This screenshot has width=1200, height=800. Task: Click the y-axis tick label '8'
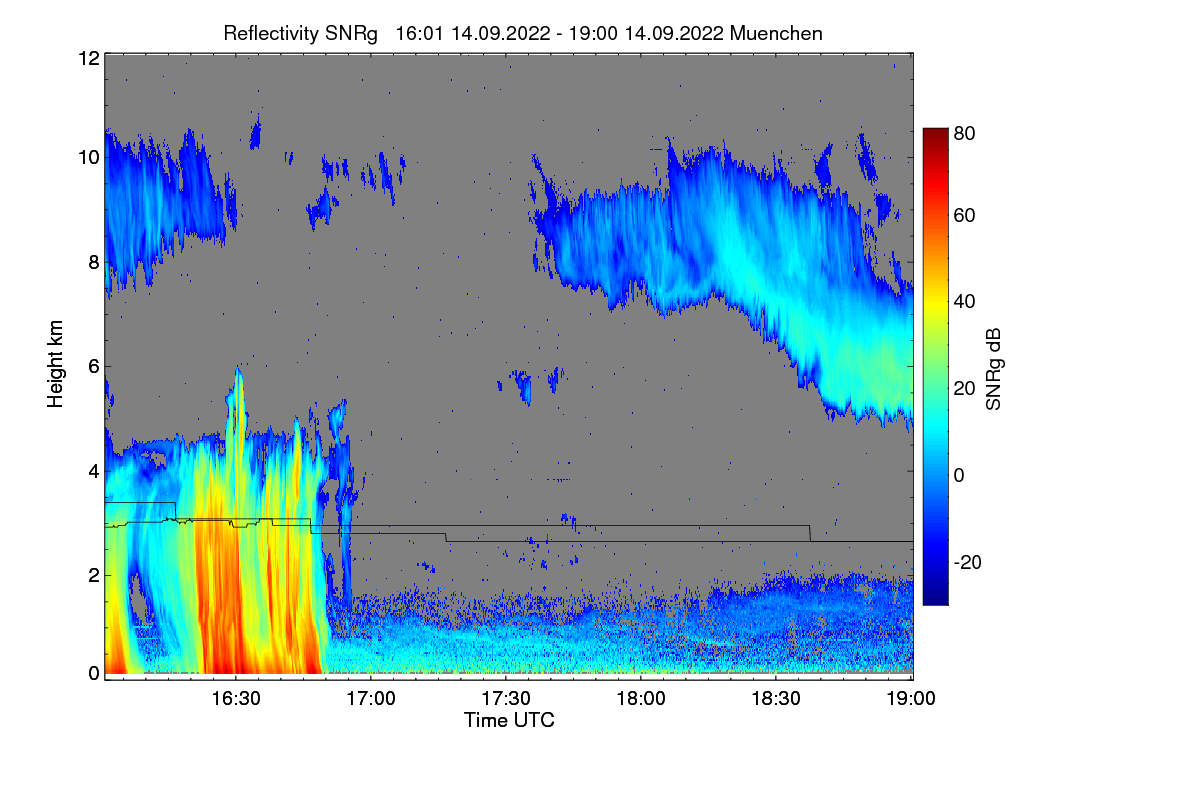pos(92,262)
